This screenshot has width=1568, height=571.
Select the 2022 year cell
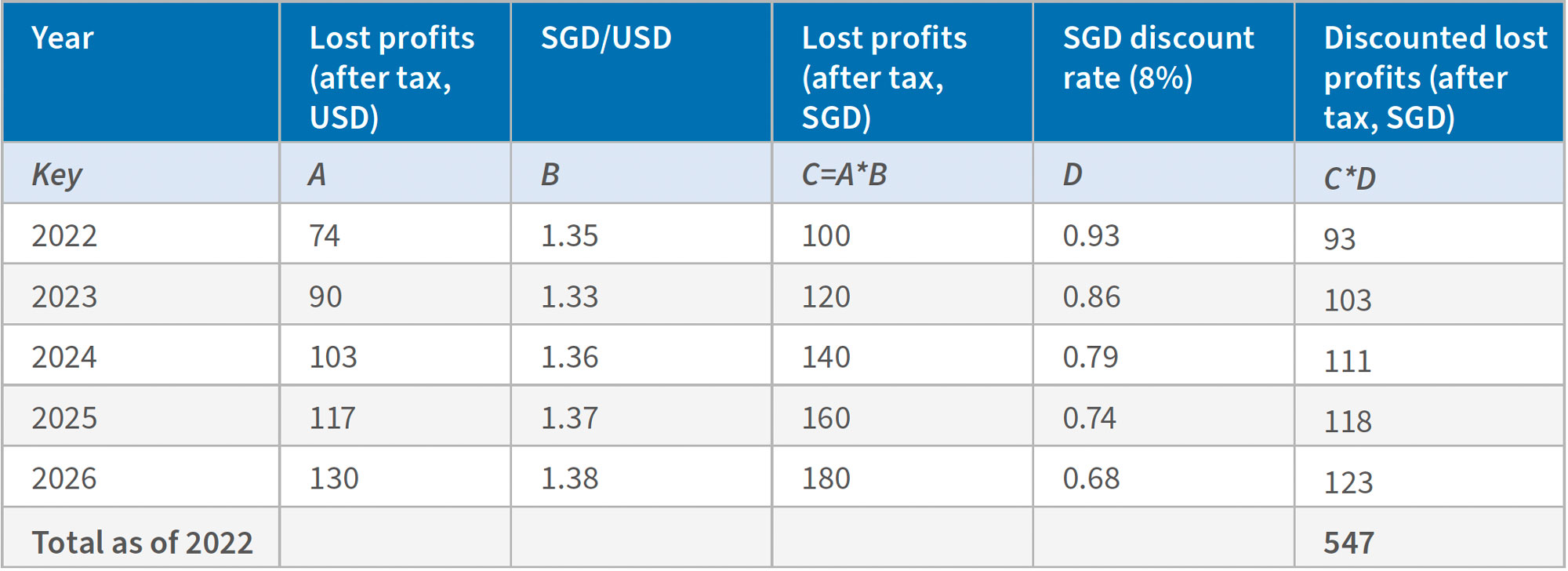(64, 235)
